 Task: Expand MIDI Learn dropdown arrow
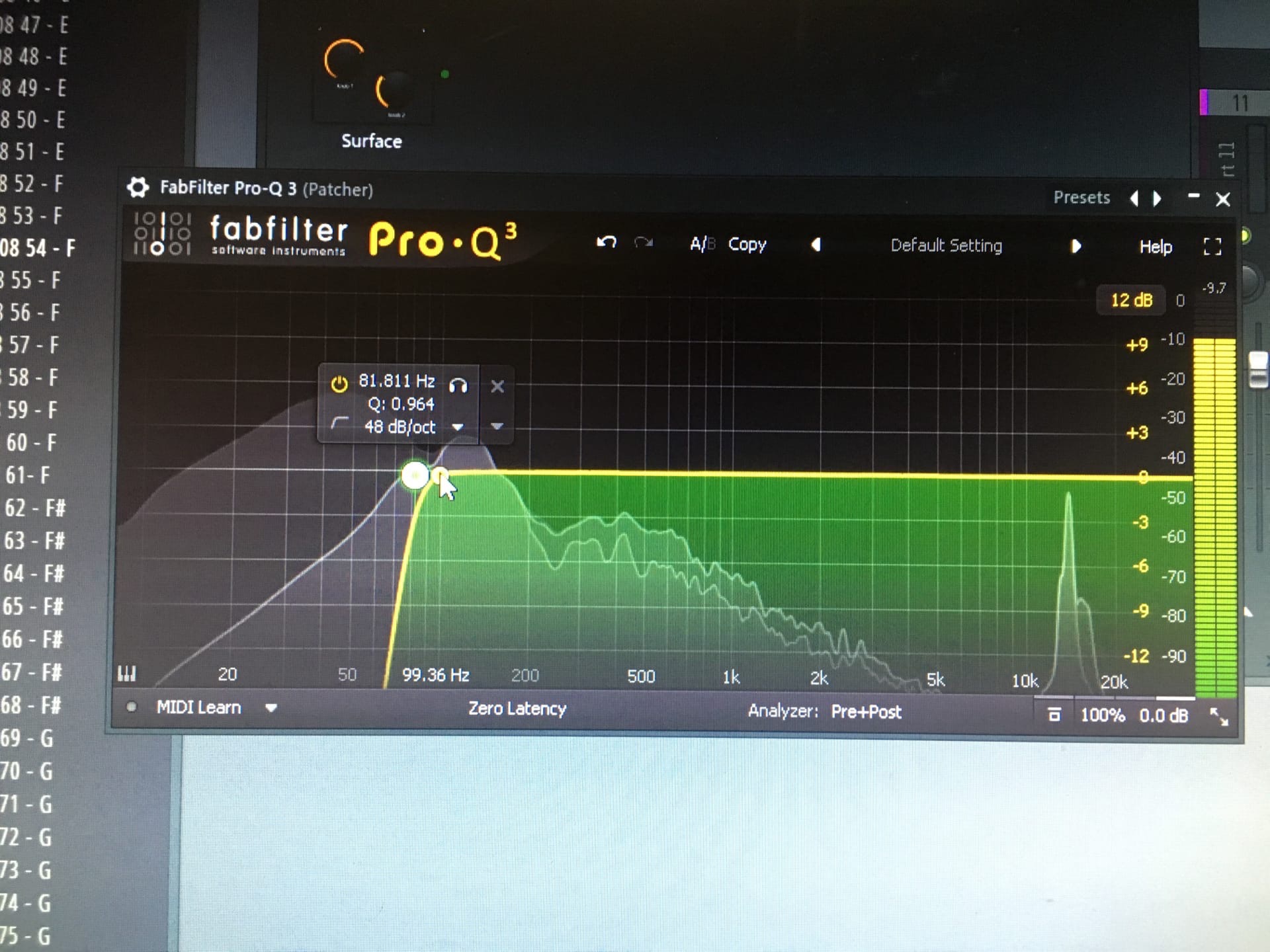(x=271, y=707)
